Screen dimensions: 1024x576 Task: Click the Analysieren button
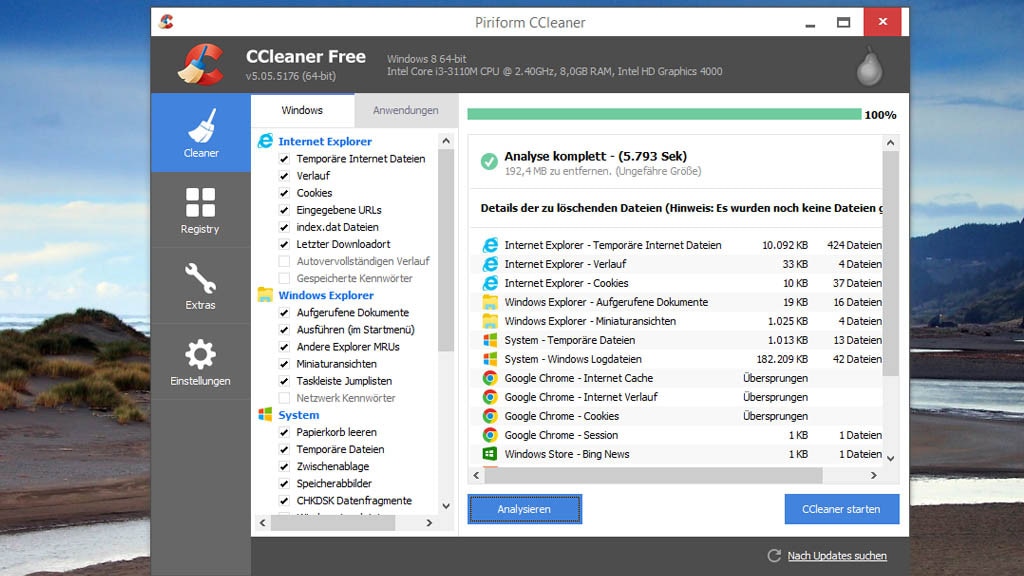[524, 509]
